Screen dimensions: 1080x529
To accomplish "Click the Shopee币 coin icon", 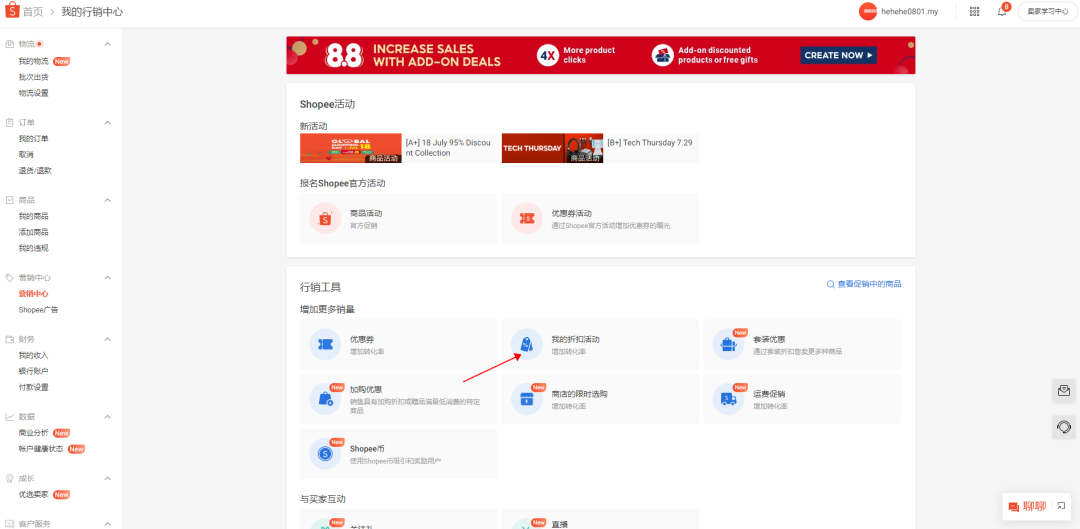I will click(324, 453).
